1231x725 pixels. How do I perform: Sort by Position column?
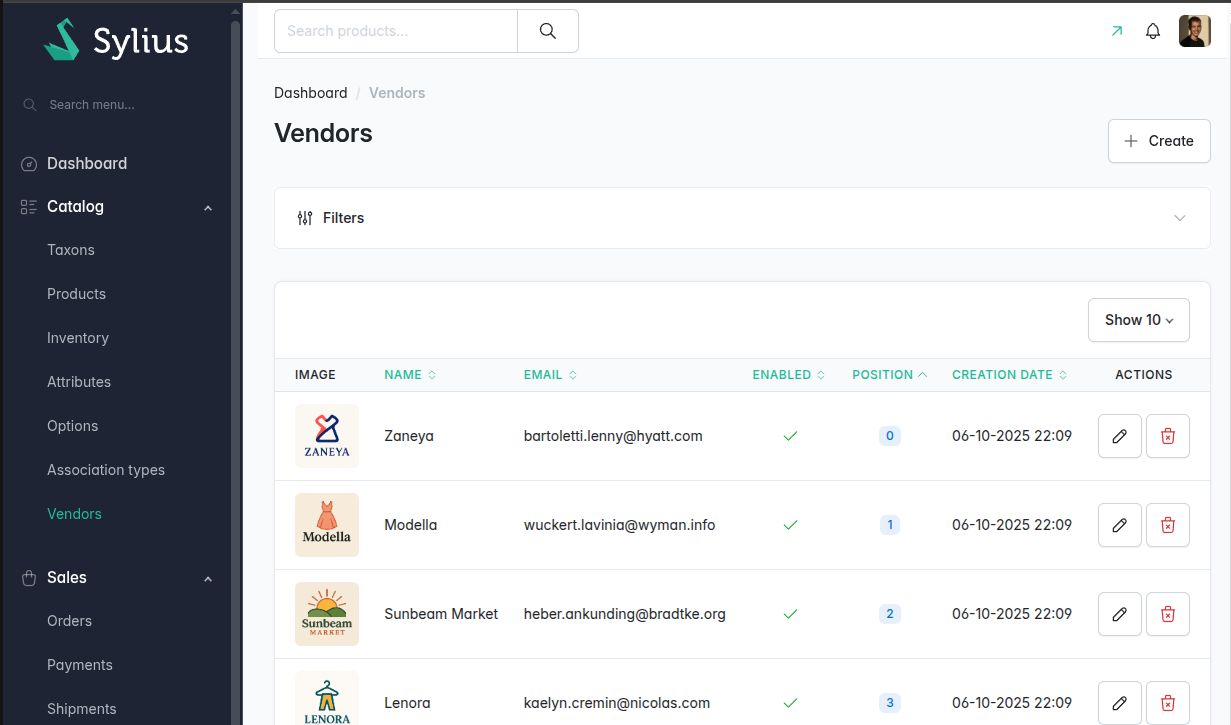click(x=890, y=375)
